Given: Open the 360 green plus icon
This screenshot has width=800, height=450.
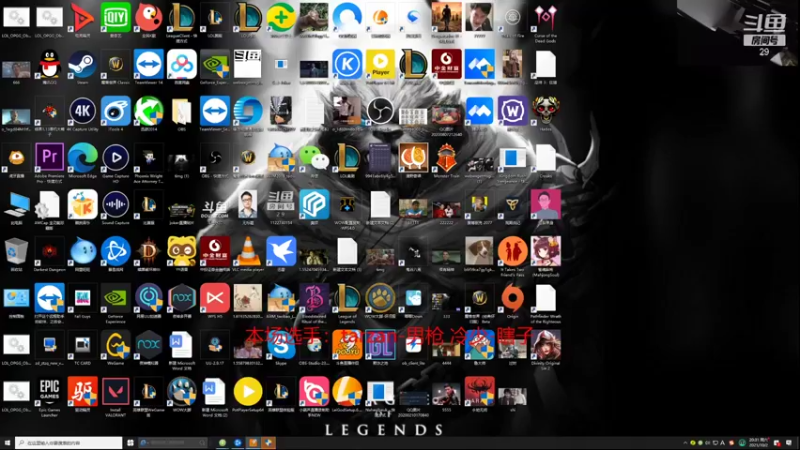Looking at the screenshot, I should (x=281, y=17).
